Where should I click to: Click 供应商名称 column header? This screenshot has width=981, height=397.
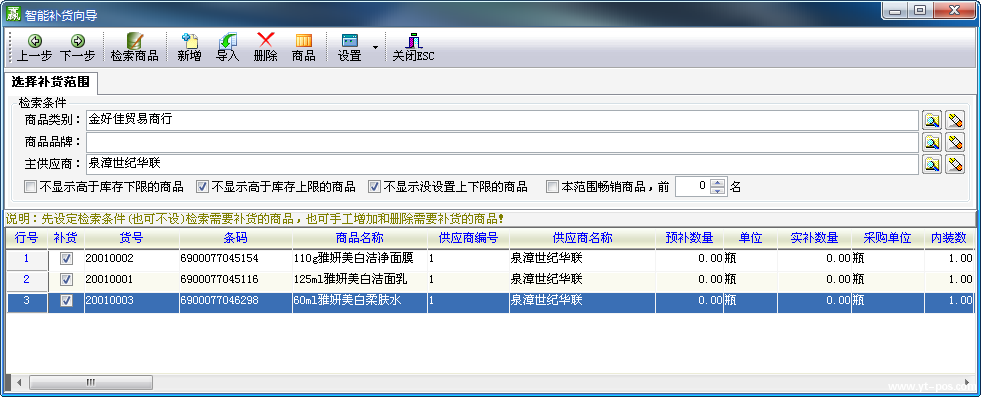[582, 238]
